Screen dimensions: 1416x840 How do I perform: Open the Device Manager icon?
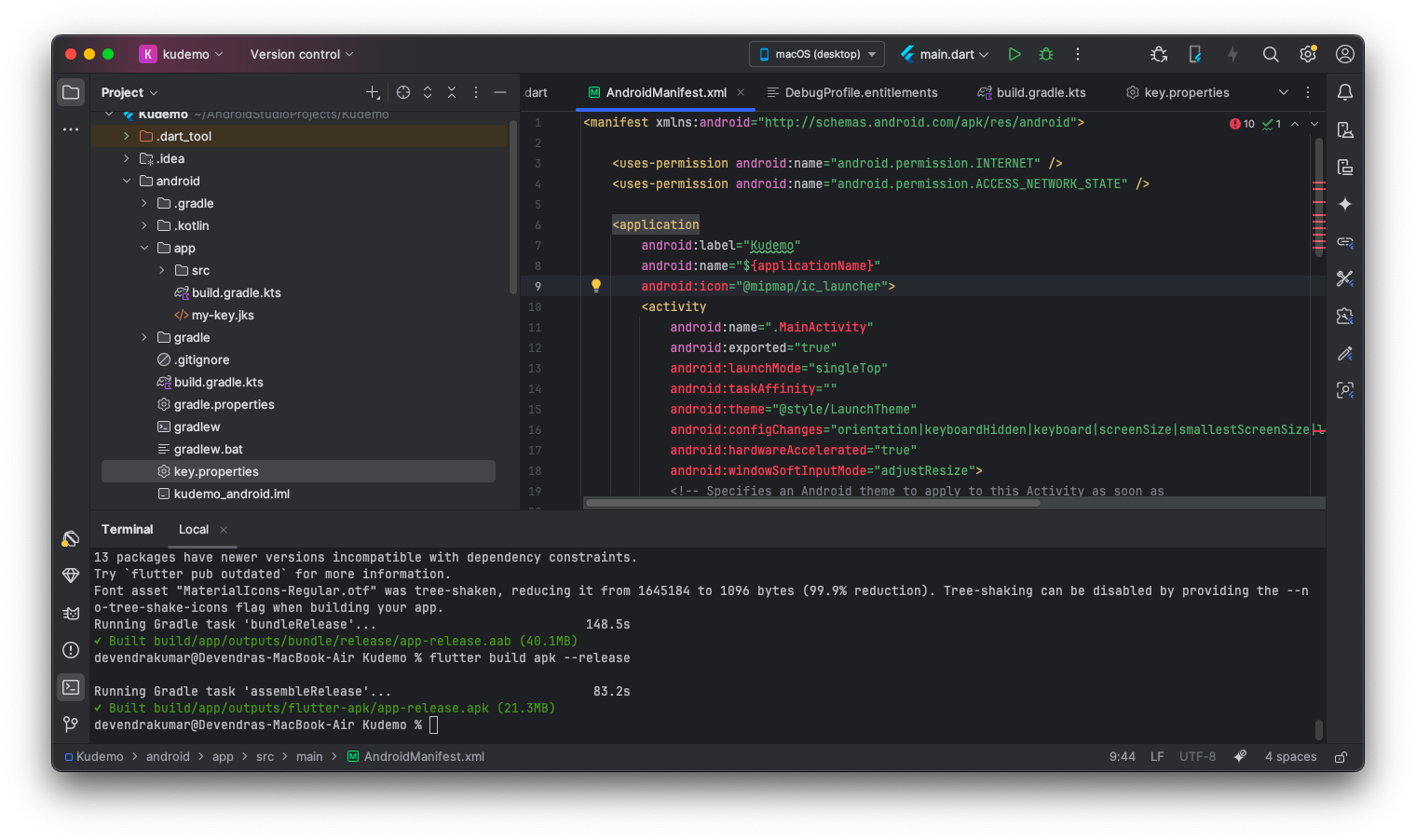1345,129
